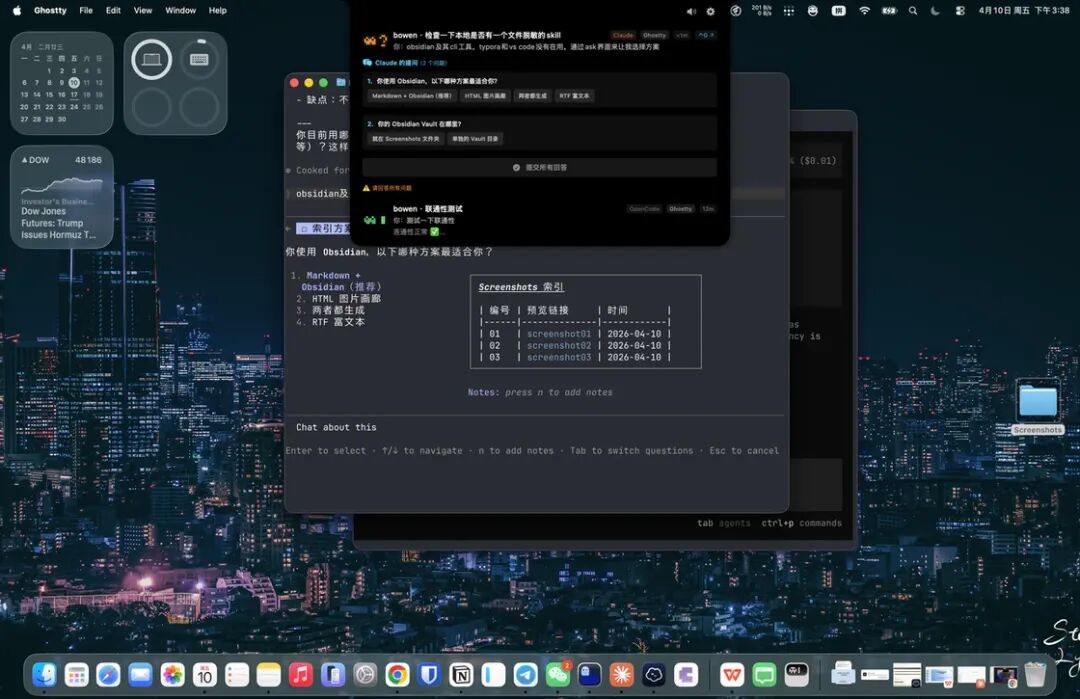Open Control Center in the menu bar
1080x699 pixels.
959,10
